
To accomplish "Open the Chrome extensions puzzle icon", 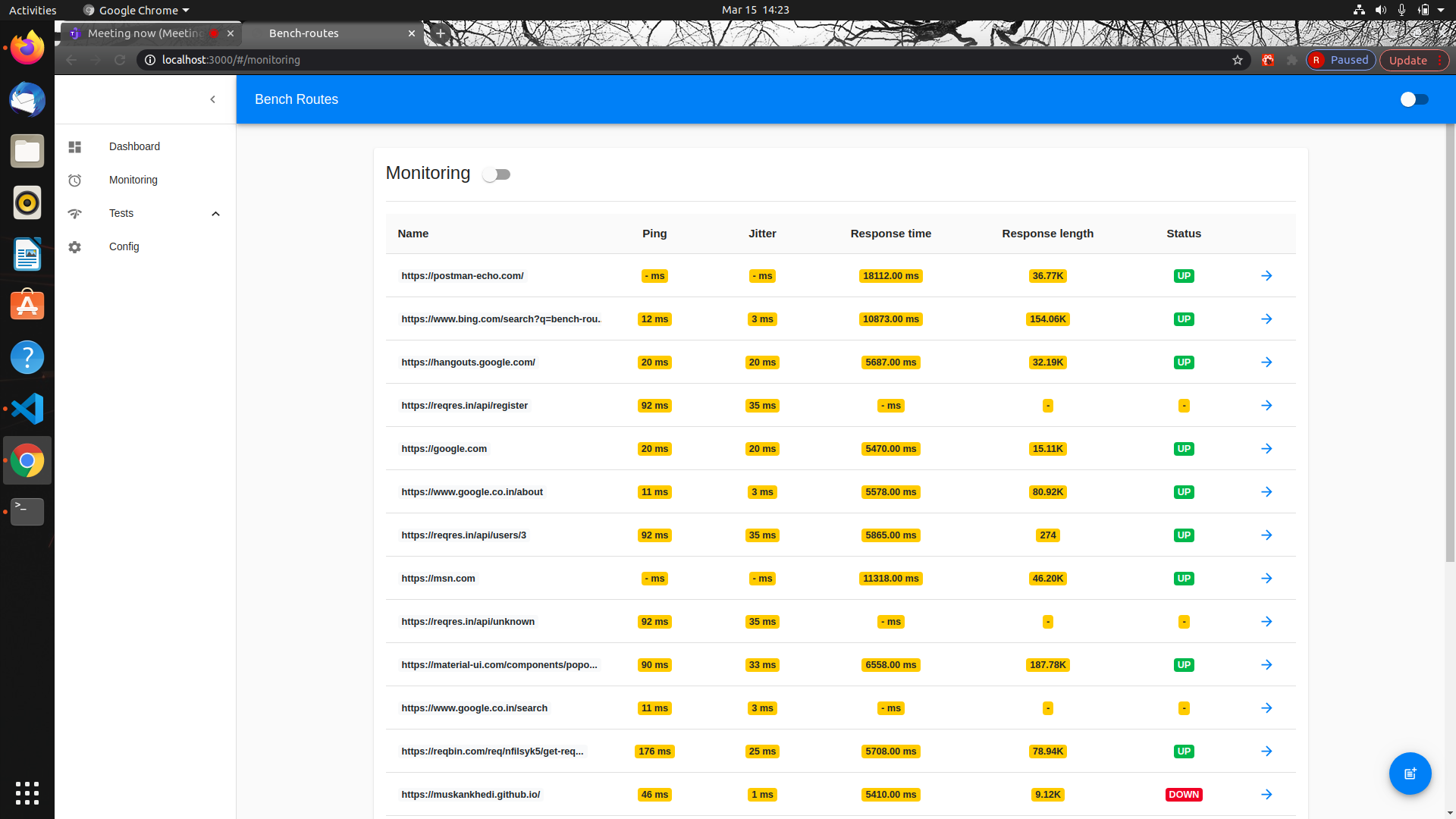I will (x=1292, y=60).
